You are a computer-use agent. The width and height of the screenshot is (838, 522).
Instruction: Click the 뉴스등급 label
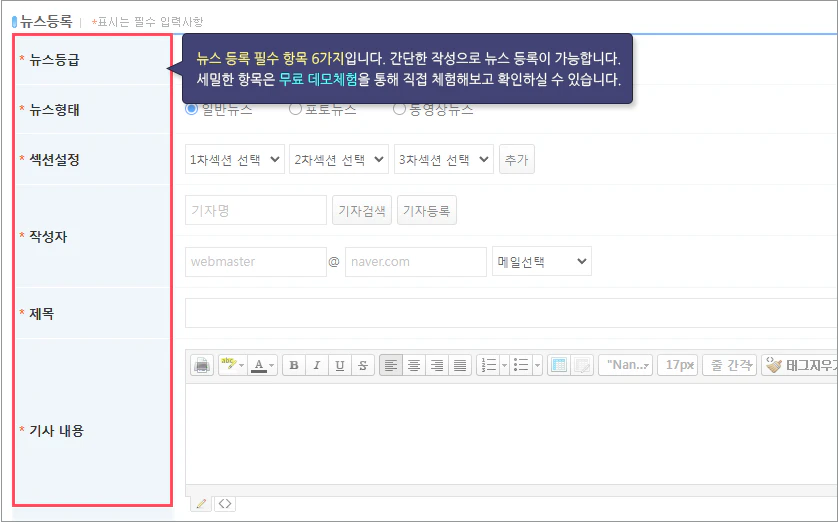click(x=55, y=59)
